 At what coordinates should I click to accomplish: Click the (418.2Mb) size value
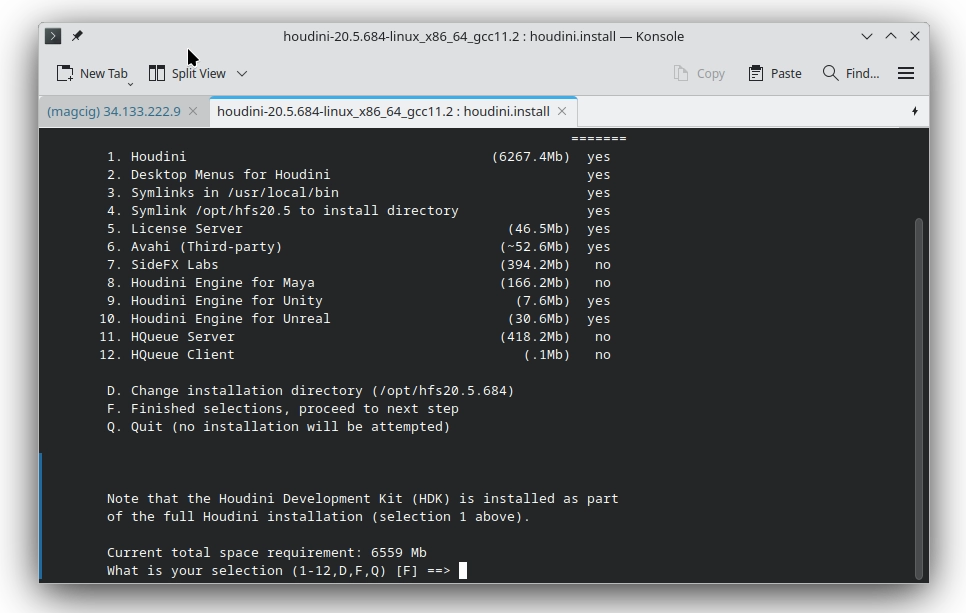pyautogui.click(x=535, y=337)
